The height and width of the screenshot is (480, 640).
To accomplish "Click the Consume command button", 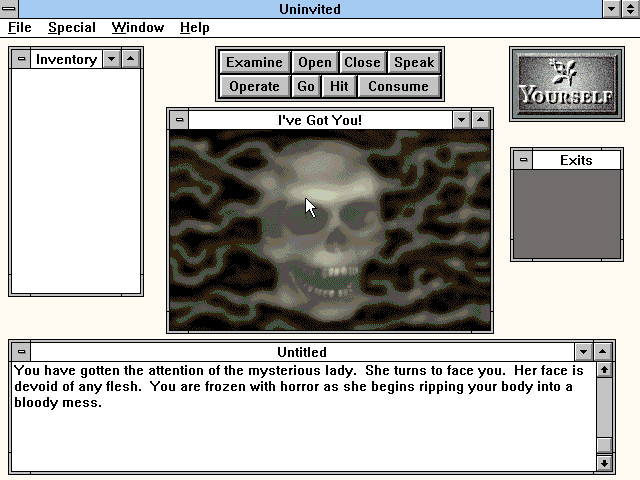I will [x=398, y=86].
